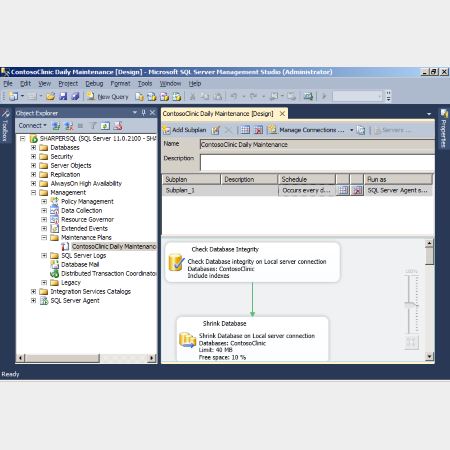Toggle auto-hide pin on Object Explorer
This screenshot has height=450, width=450.
click(x=144, y=113)
